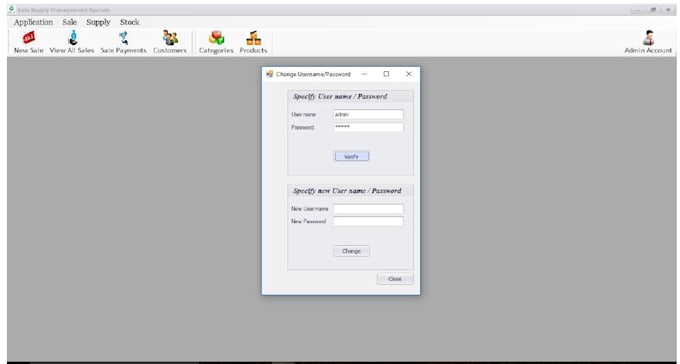Focus the User name field containing admin

pyautogui.click(x=368, y=115)
